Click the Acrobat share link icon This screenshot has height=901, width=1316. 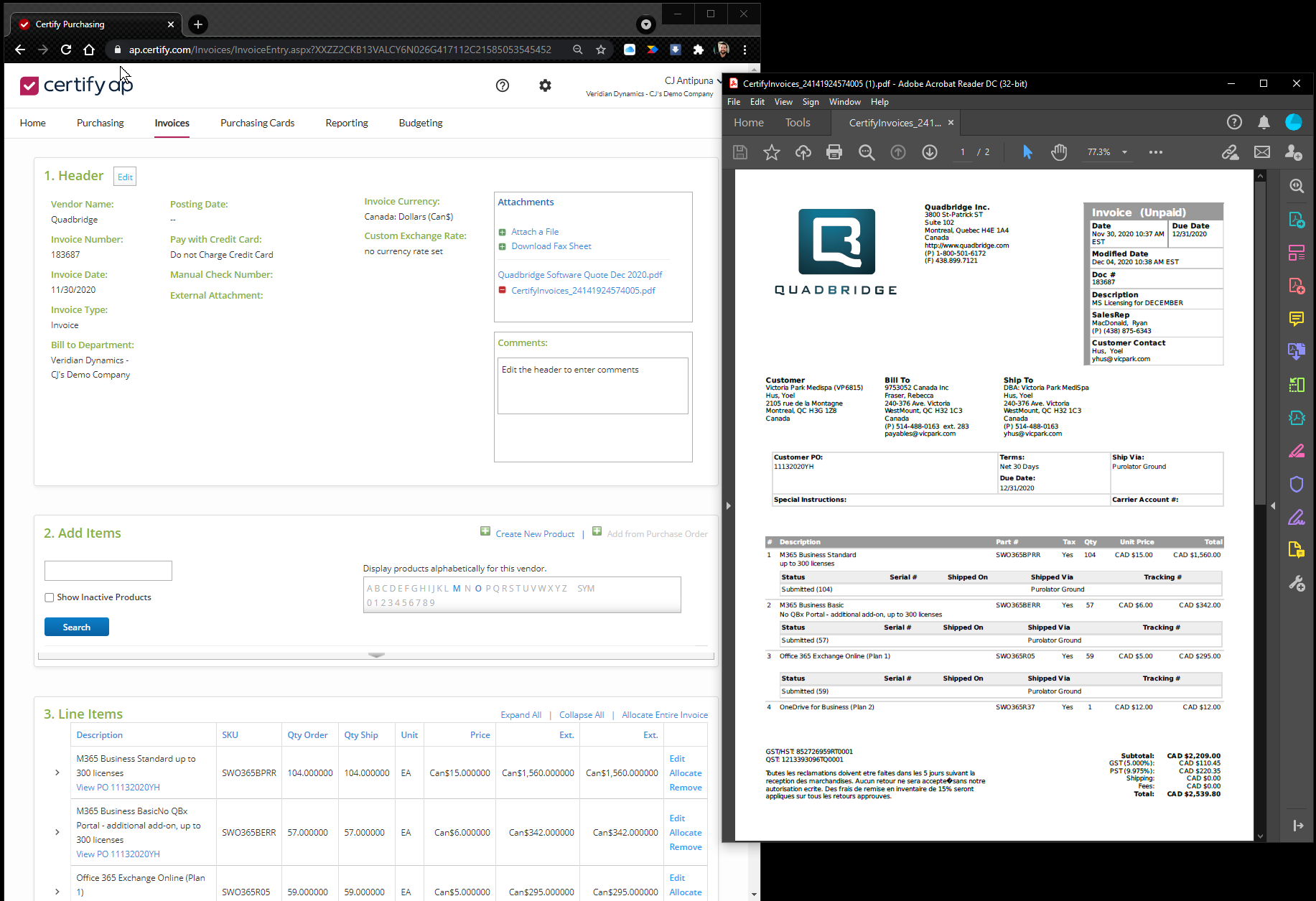coord(1231,152)
